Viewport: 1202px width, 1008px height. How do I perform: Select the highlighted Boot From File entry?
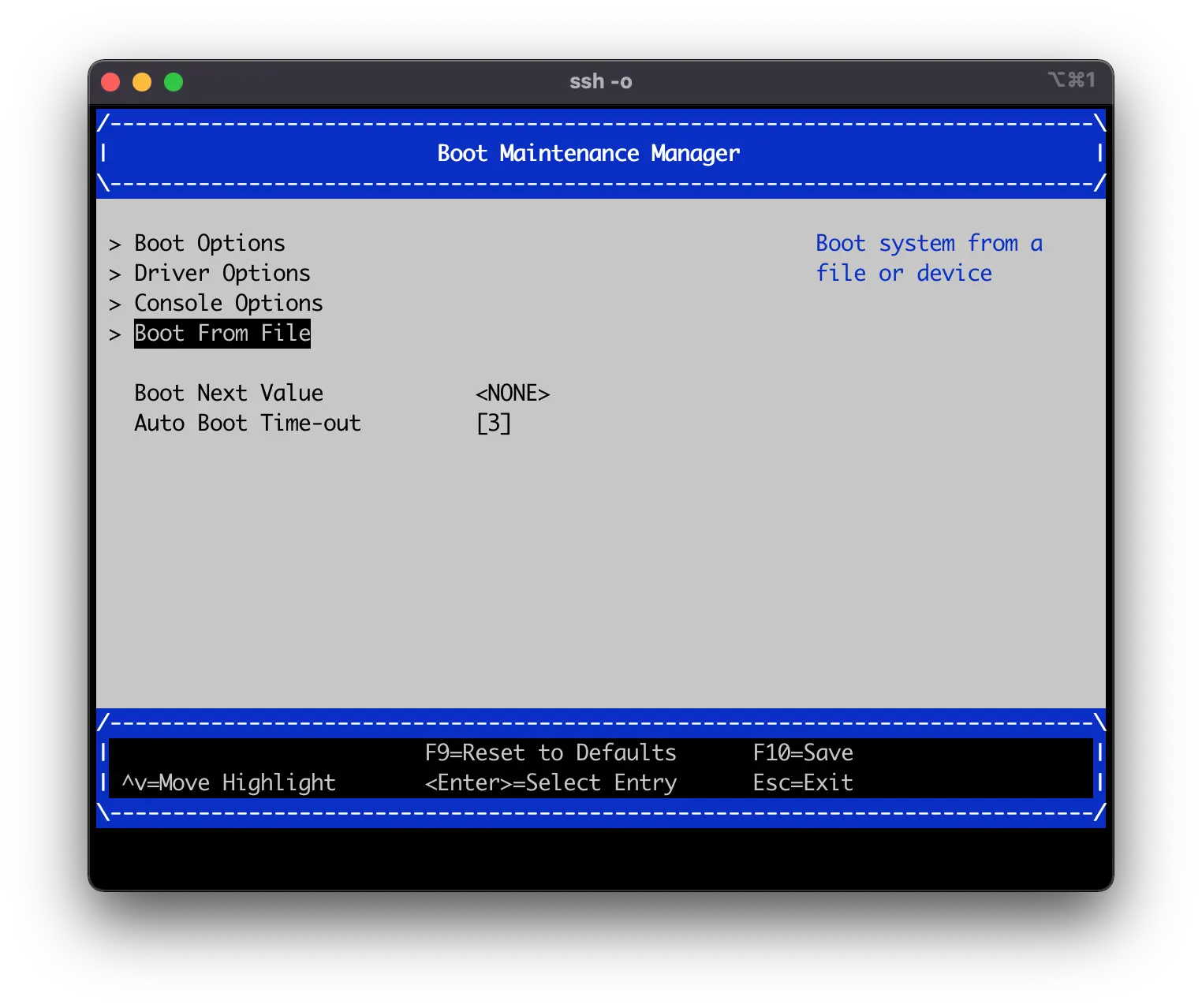222,334
